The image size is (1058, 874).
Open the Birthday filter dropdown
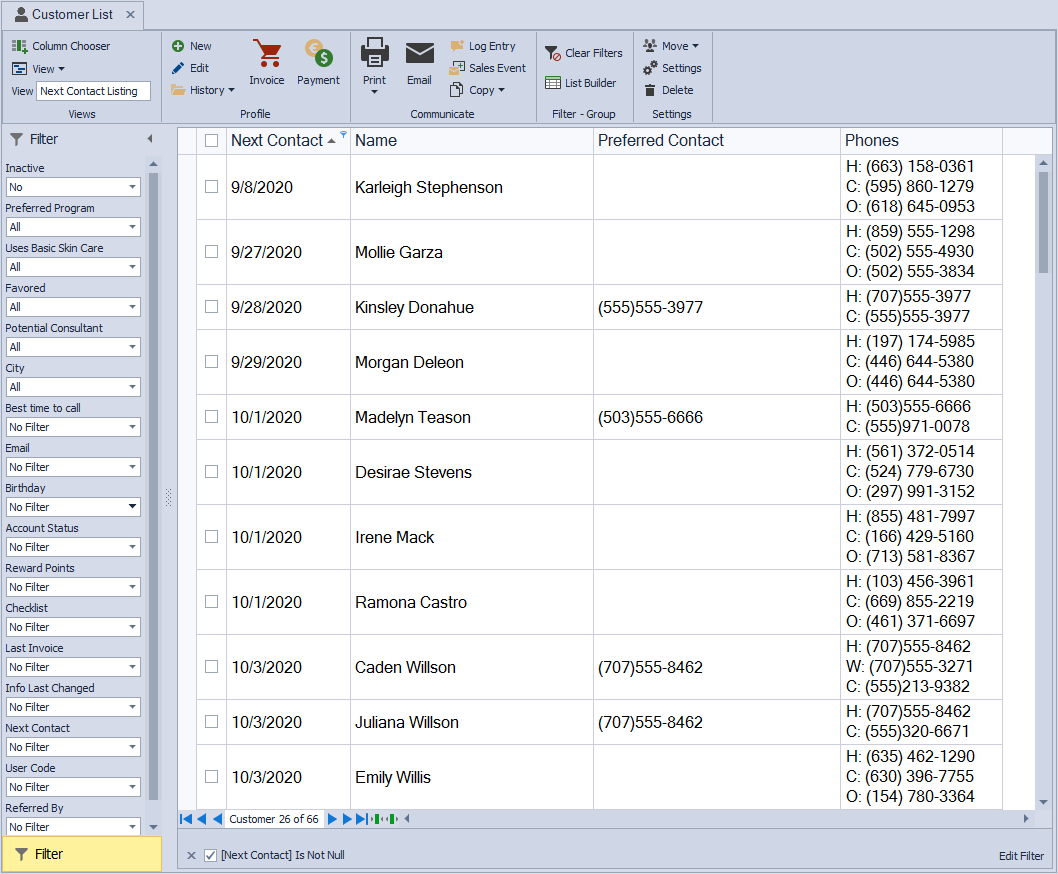[x=132, y=507]
